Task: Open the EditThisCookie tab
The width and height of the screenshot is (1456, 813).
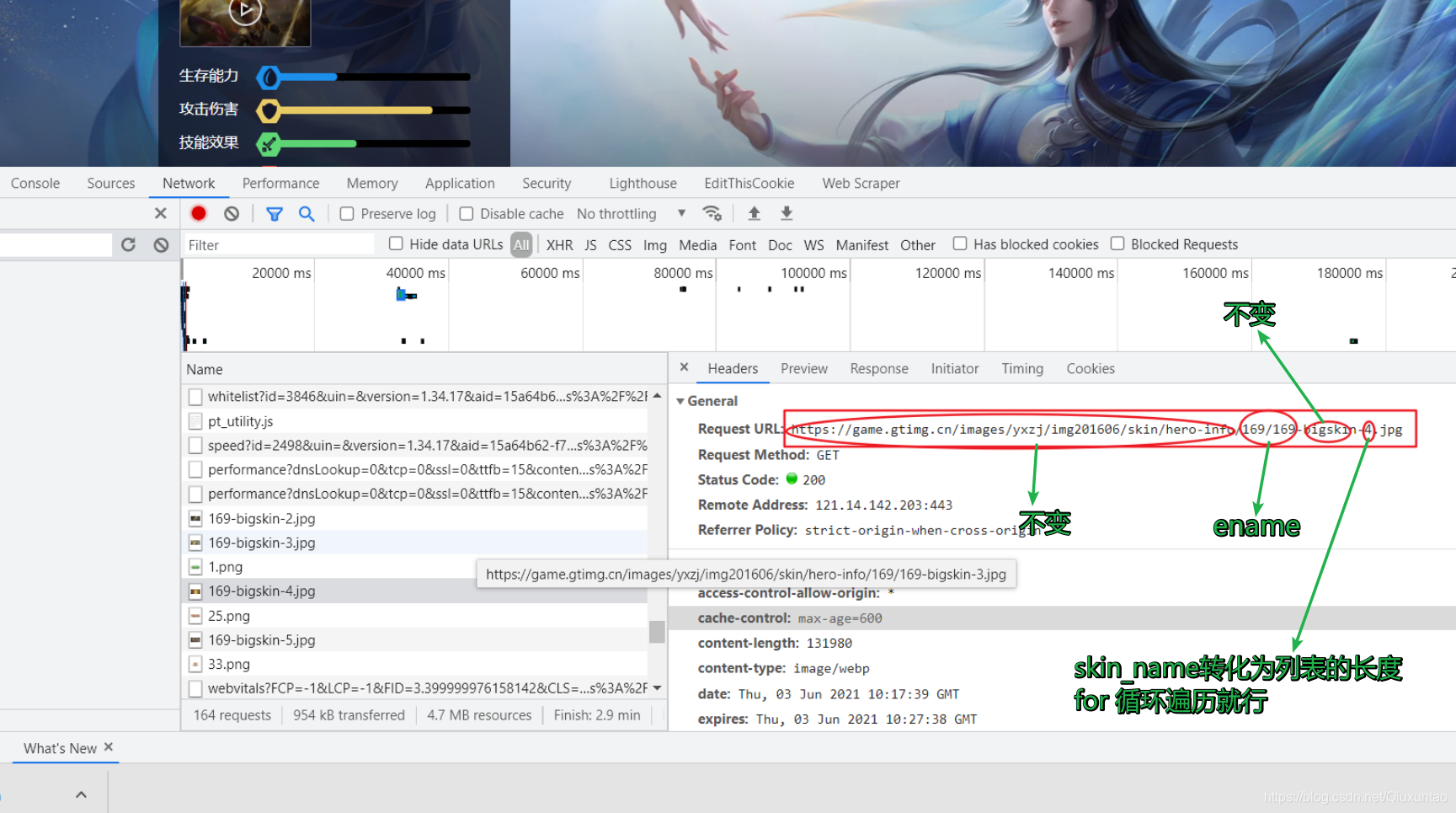Action: pyautogui.click(x=749, y=183)
